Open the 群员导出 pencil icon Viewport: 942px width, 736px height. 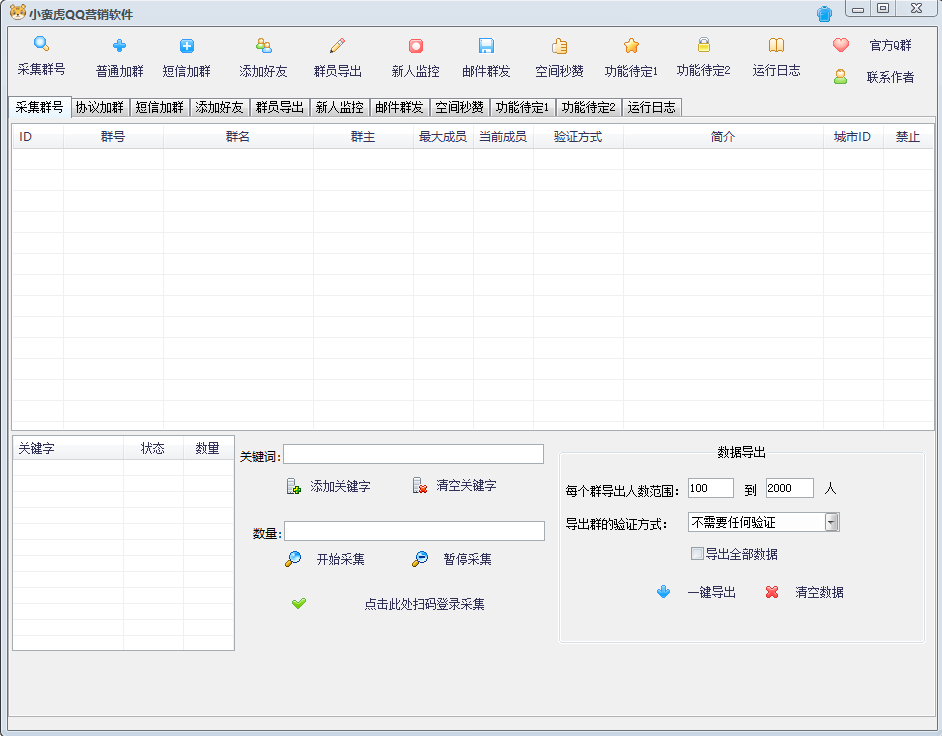click(x=337, y=46)
